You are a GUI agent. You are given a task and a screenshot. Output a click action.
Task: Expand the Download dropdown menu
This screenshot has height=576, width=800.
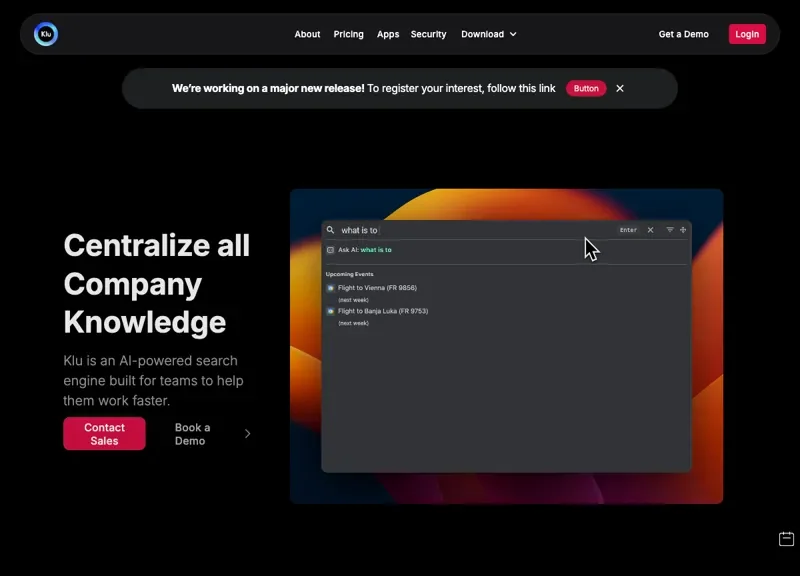click(488, 34)
